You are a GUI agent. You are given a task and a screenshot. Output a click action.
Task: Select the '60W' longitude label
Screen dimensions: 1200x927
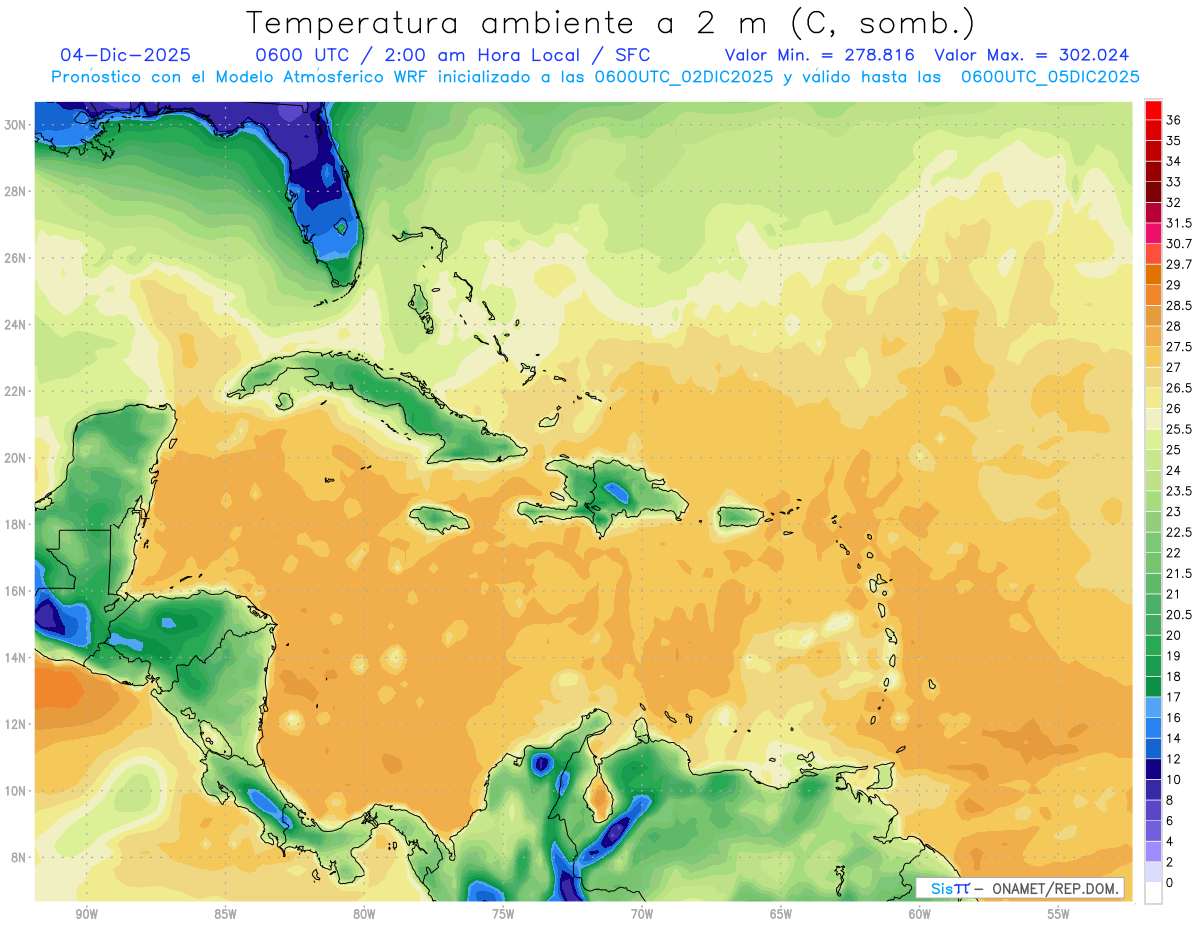(x=920, y=915)
